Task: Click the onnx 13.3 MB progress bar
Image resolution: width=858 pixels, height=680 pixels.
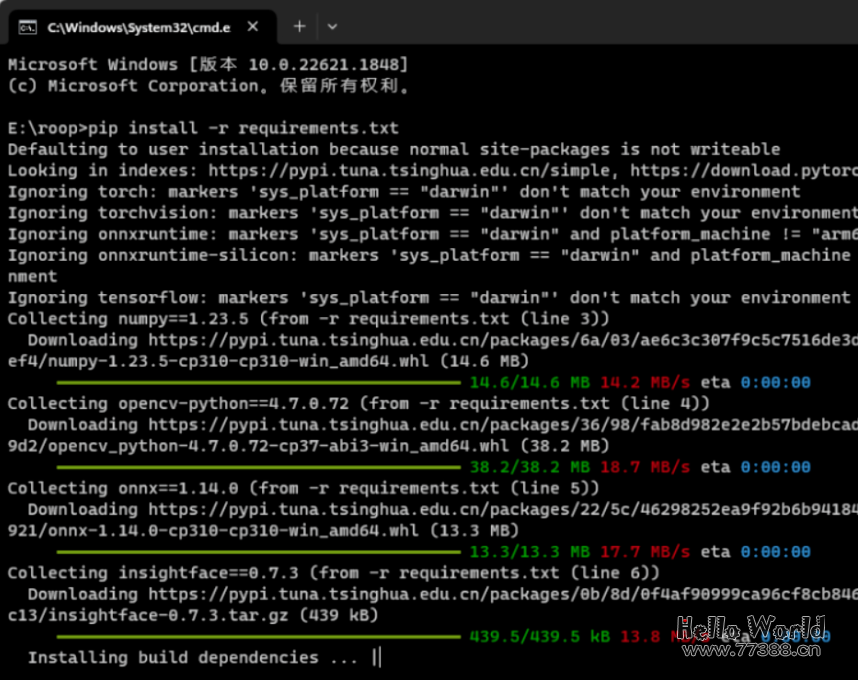Action: click(258, 552)
